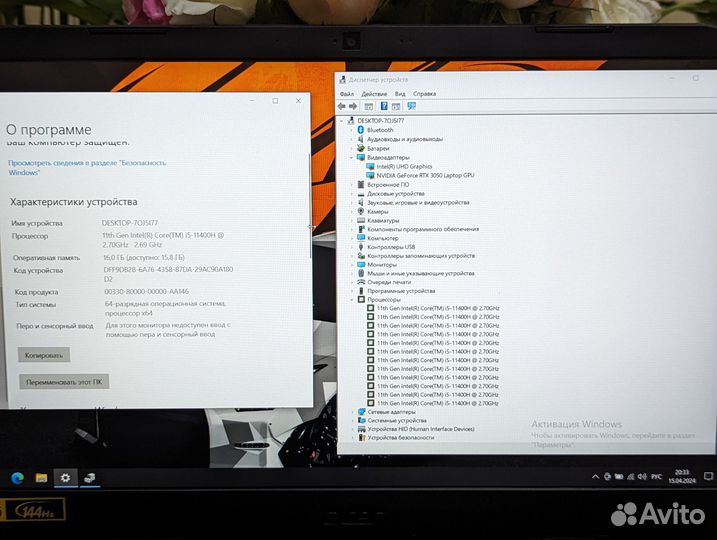Screen dimensions: 717x540
Task: Switch to Device Manager taskbar icon
Action: point(90,478)
